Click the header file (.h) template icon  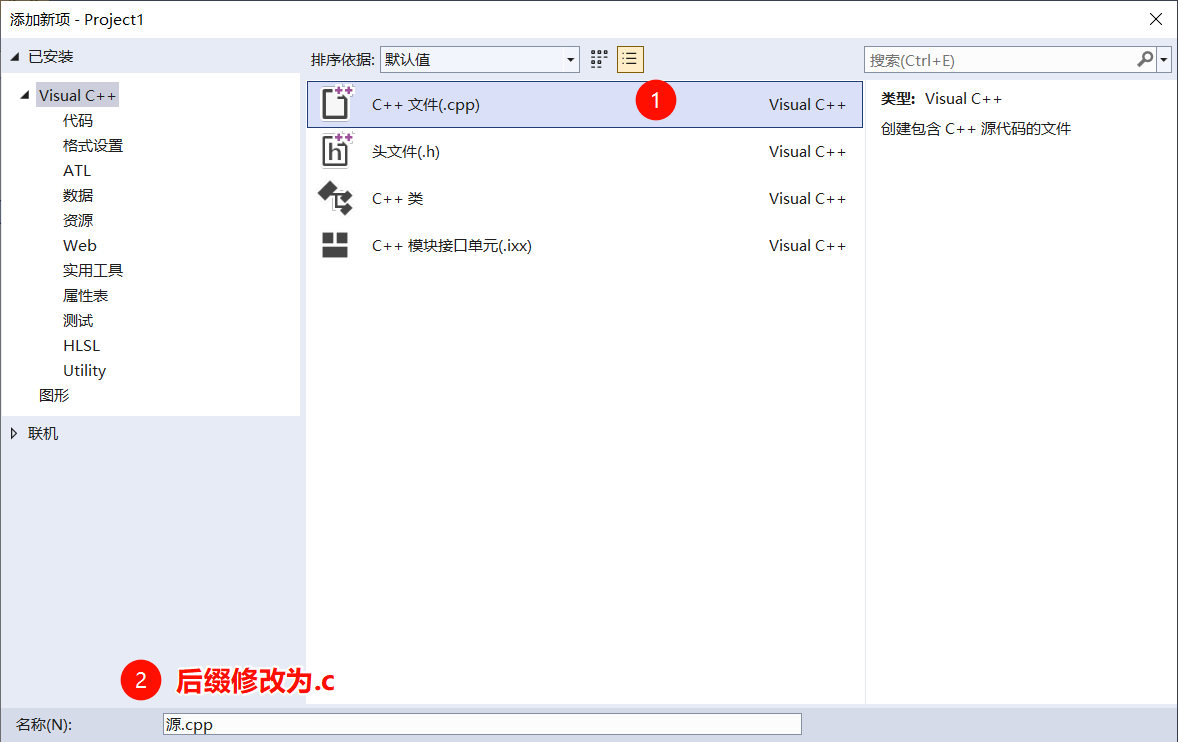click(x=336, y=149)
